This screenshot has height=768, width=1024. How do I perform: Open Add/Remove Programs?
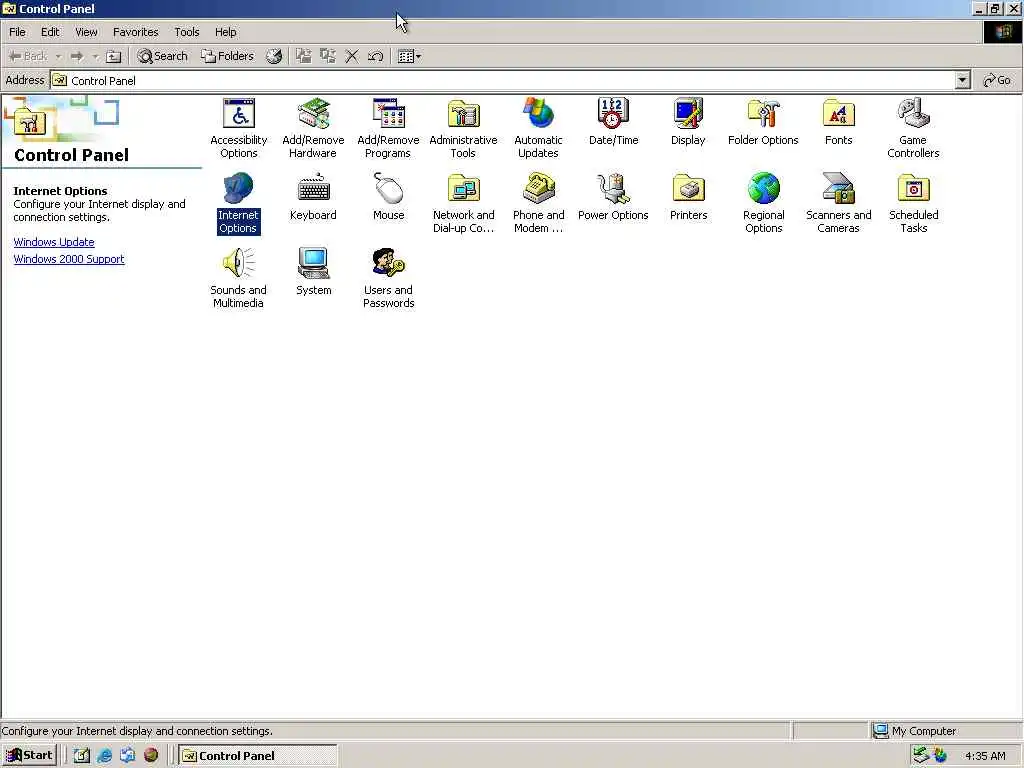(388, 128)
